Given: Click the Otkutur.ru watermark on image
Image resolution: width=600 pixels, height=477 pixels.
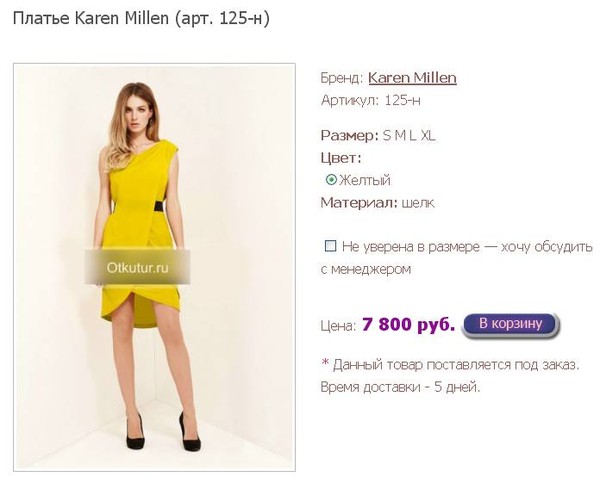Looking at the screenshot, I should point(137,267).
